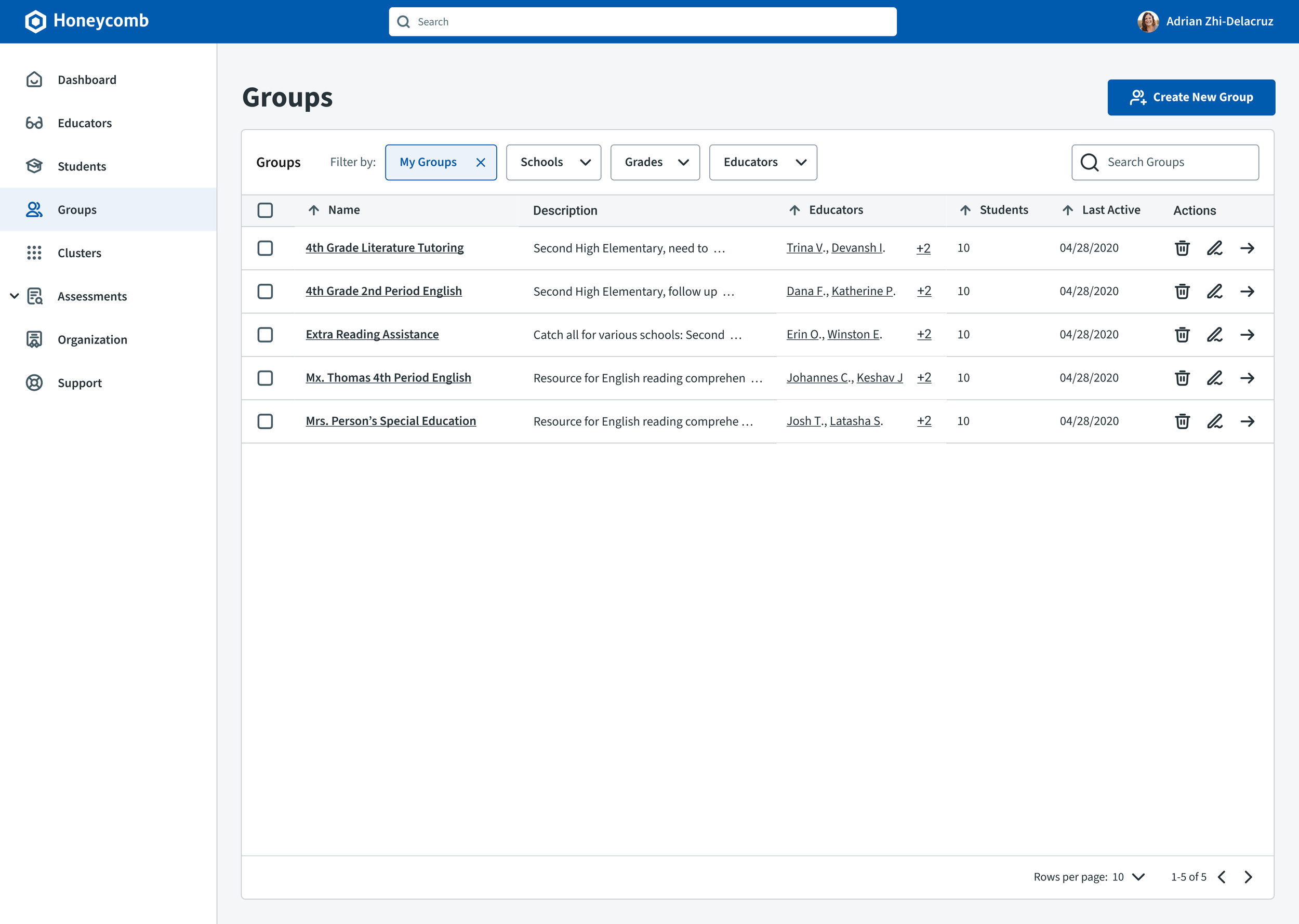This screenshot has height=924, width=1299.
Task: Click Create New Group button
Action: click(x=1191, y=97)
